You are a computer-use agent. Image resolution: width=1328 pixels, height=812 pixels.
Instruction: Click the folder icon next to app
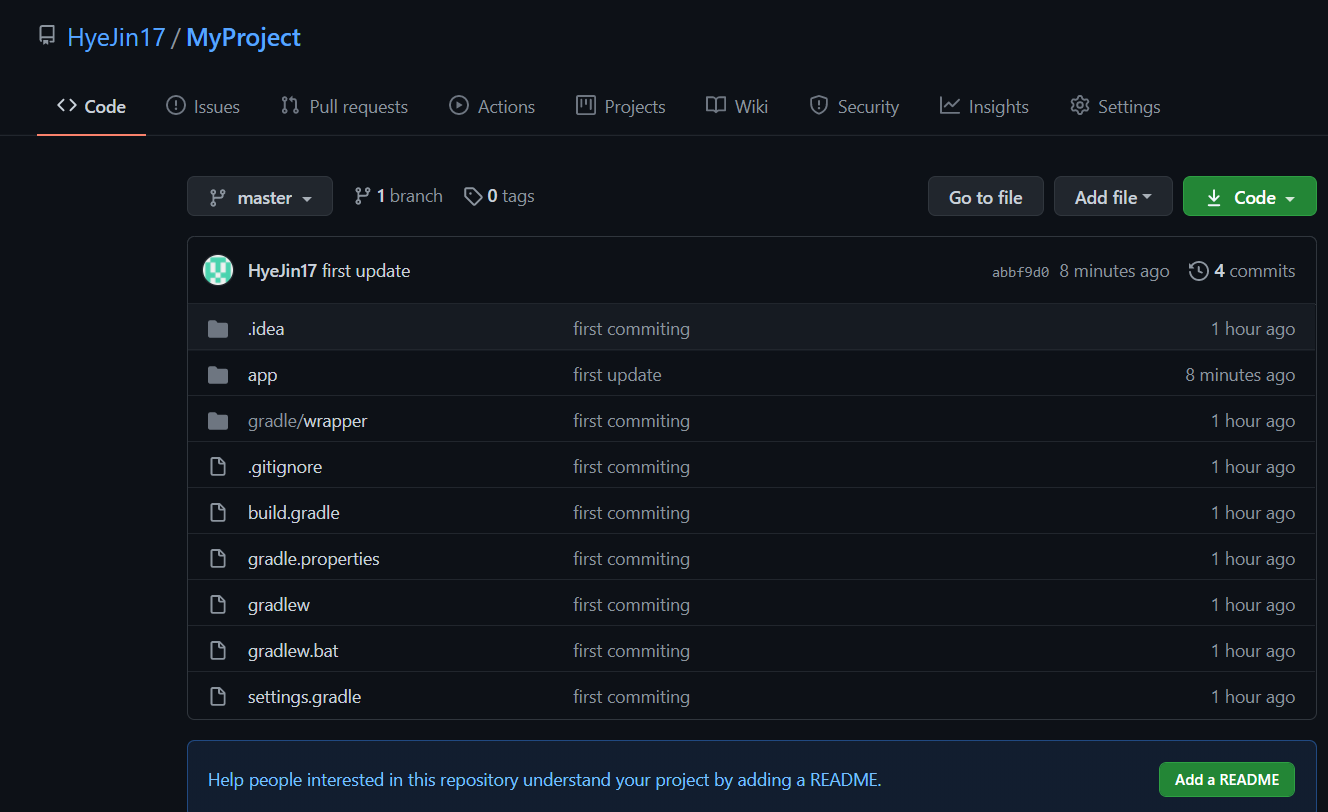pyautogui.click(x=218, y=375)
